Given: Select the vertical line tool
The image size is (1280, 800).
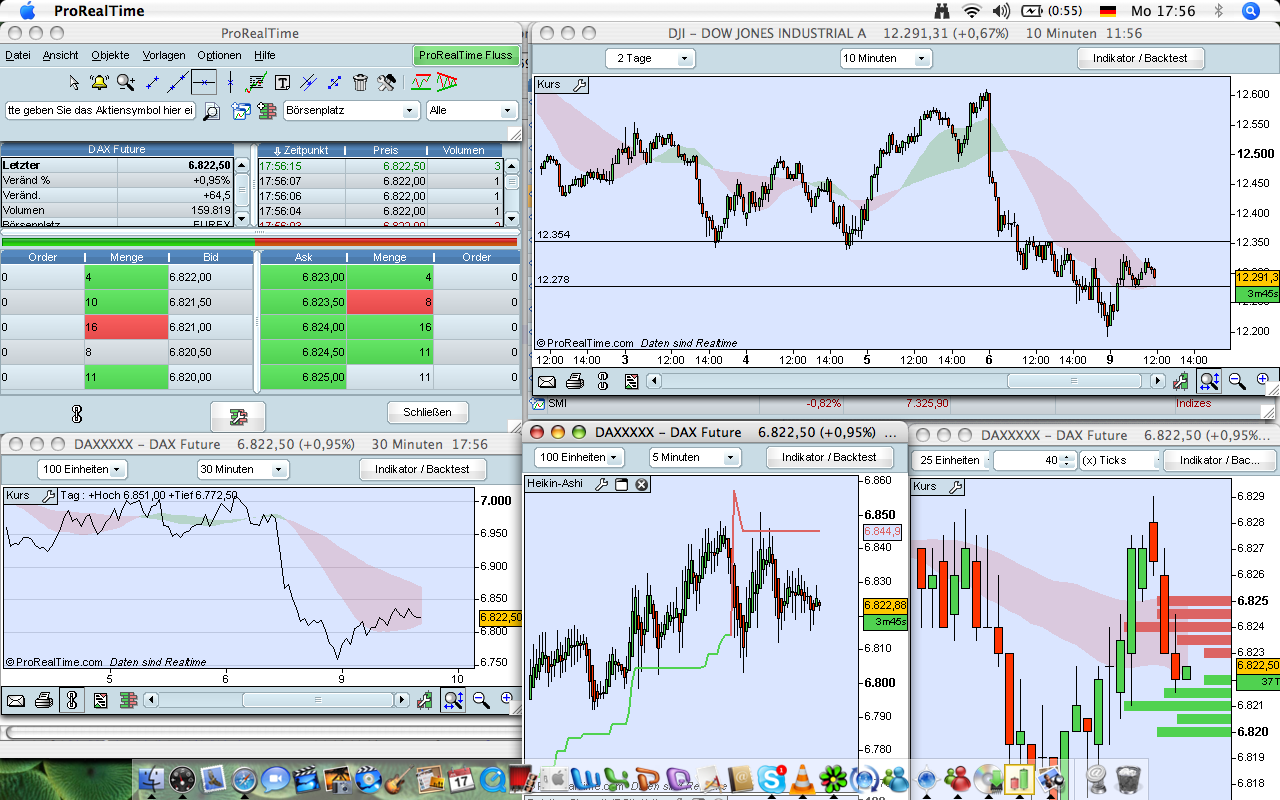Looking at the screenshot, I should click(x=230, y=82).
